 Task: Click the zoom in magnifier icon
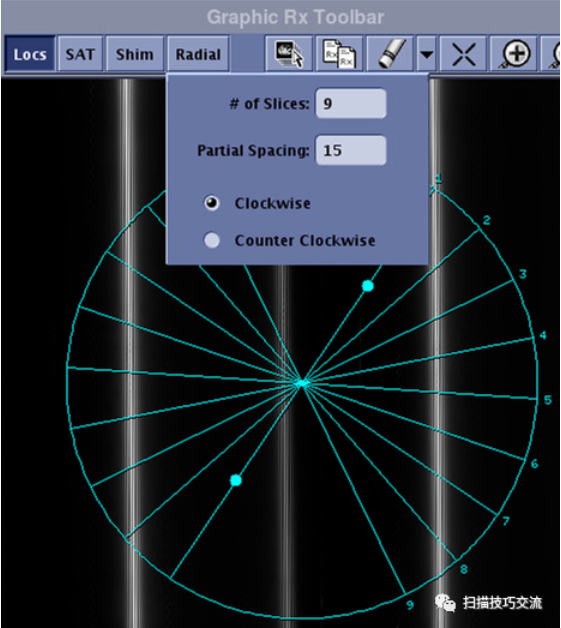[x=514, y=54]
